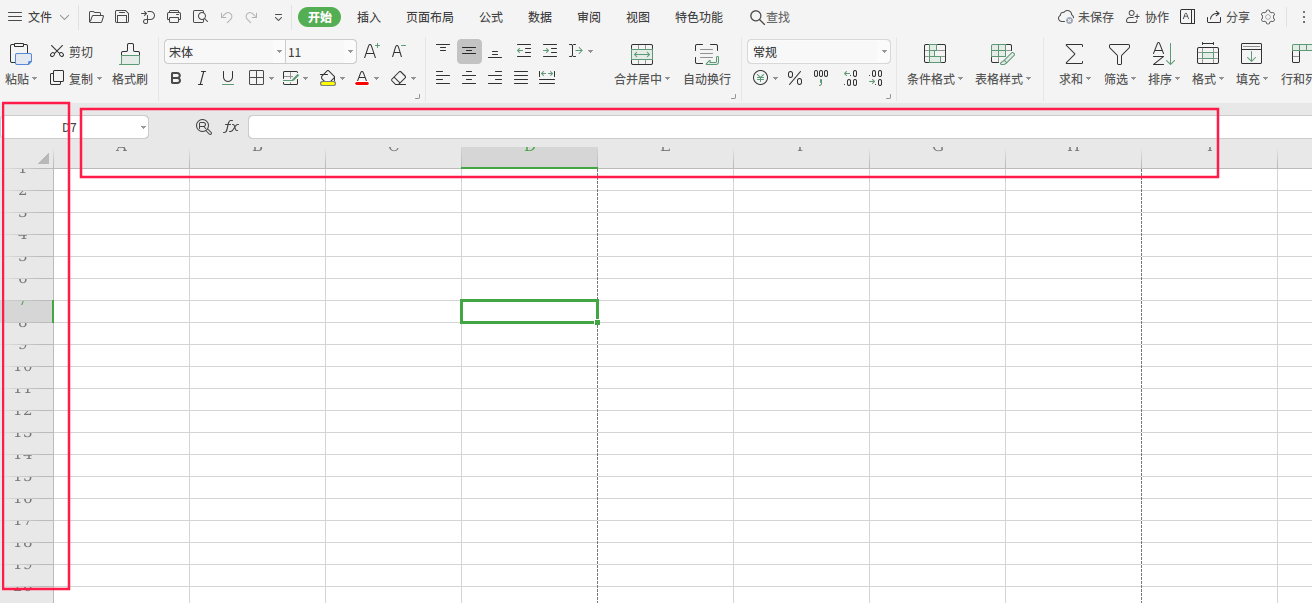Click the Distributed alignment icon
1312x603 pixels.
coord(547,78)
